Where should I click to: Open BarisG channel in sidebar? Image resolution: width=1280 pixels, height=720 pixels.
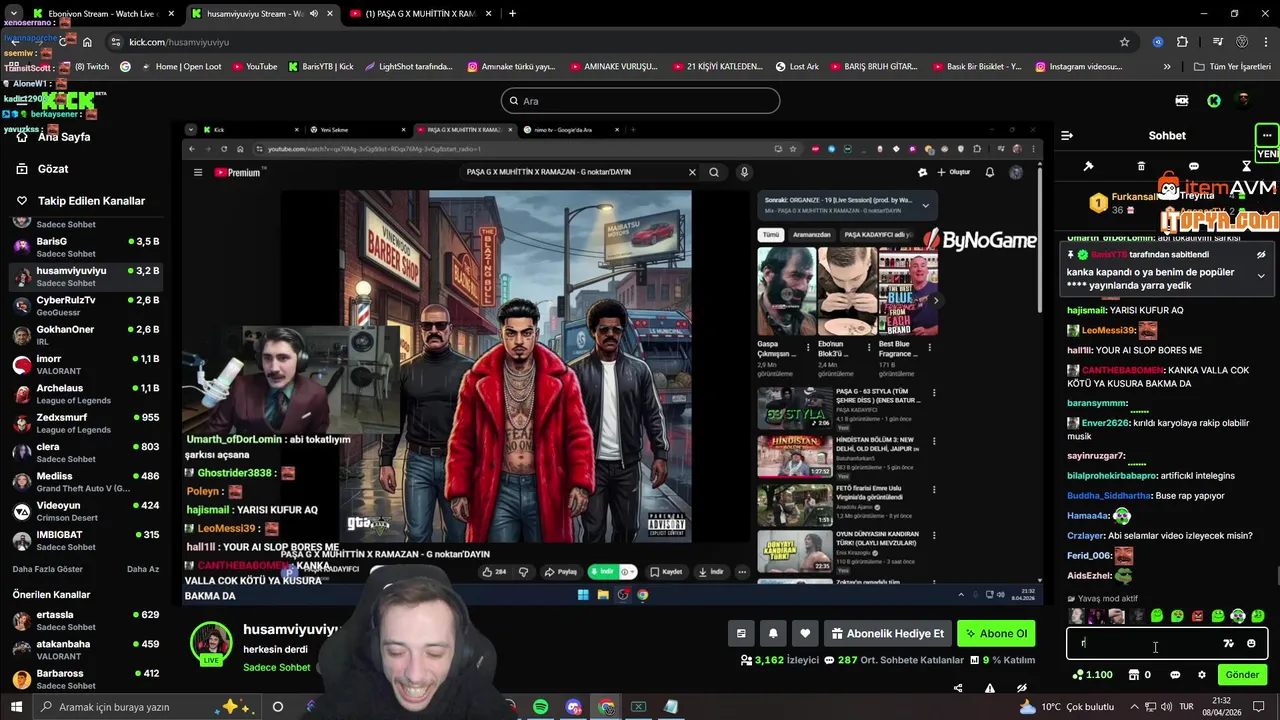coord(85,247)
